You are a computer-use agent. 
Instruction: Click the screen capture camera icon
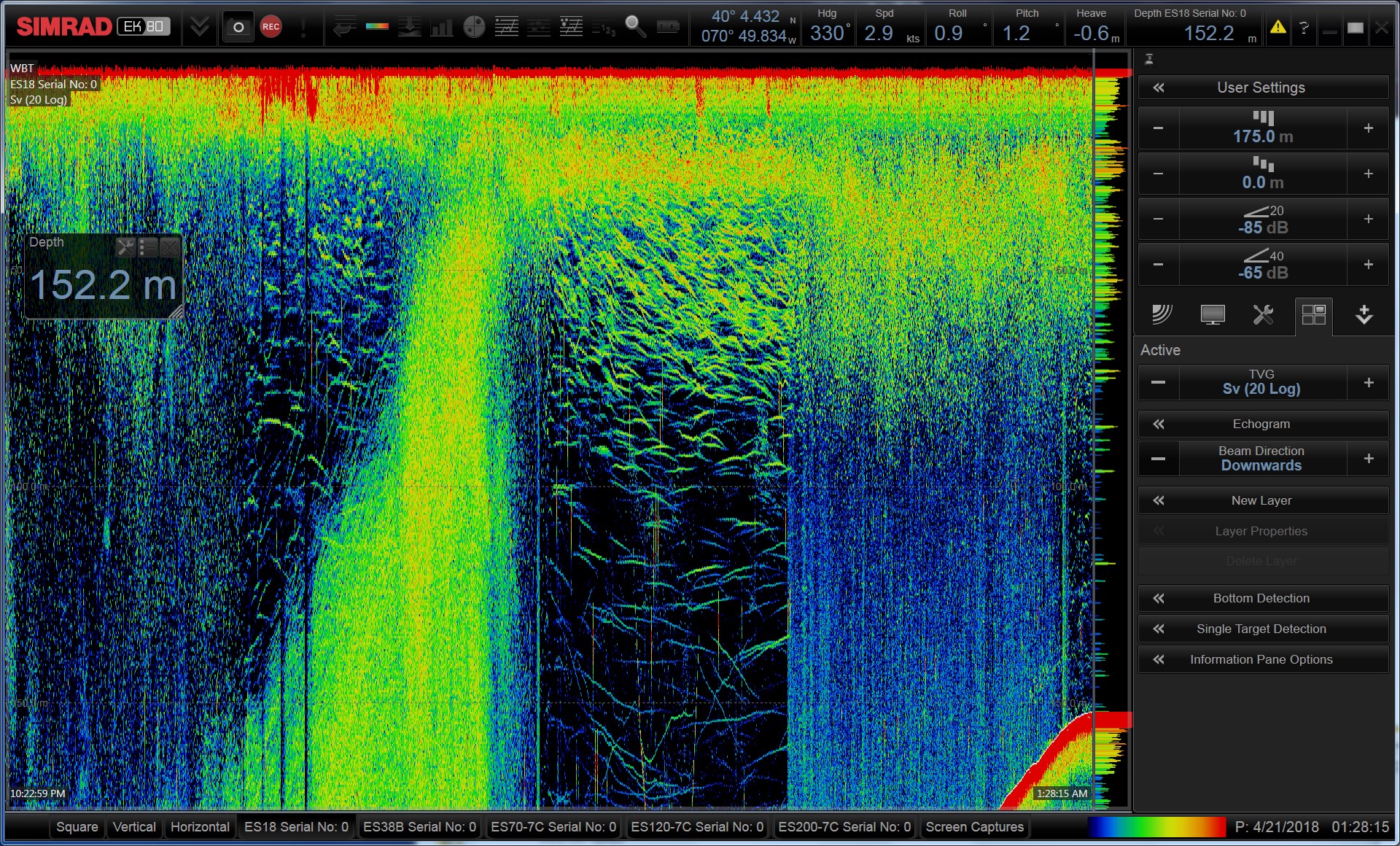click(x=238, y=27)
